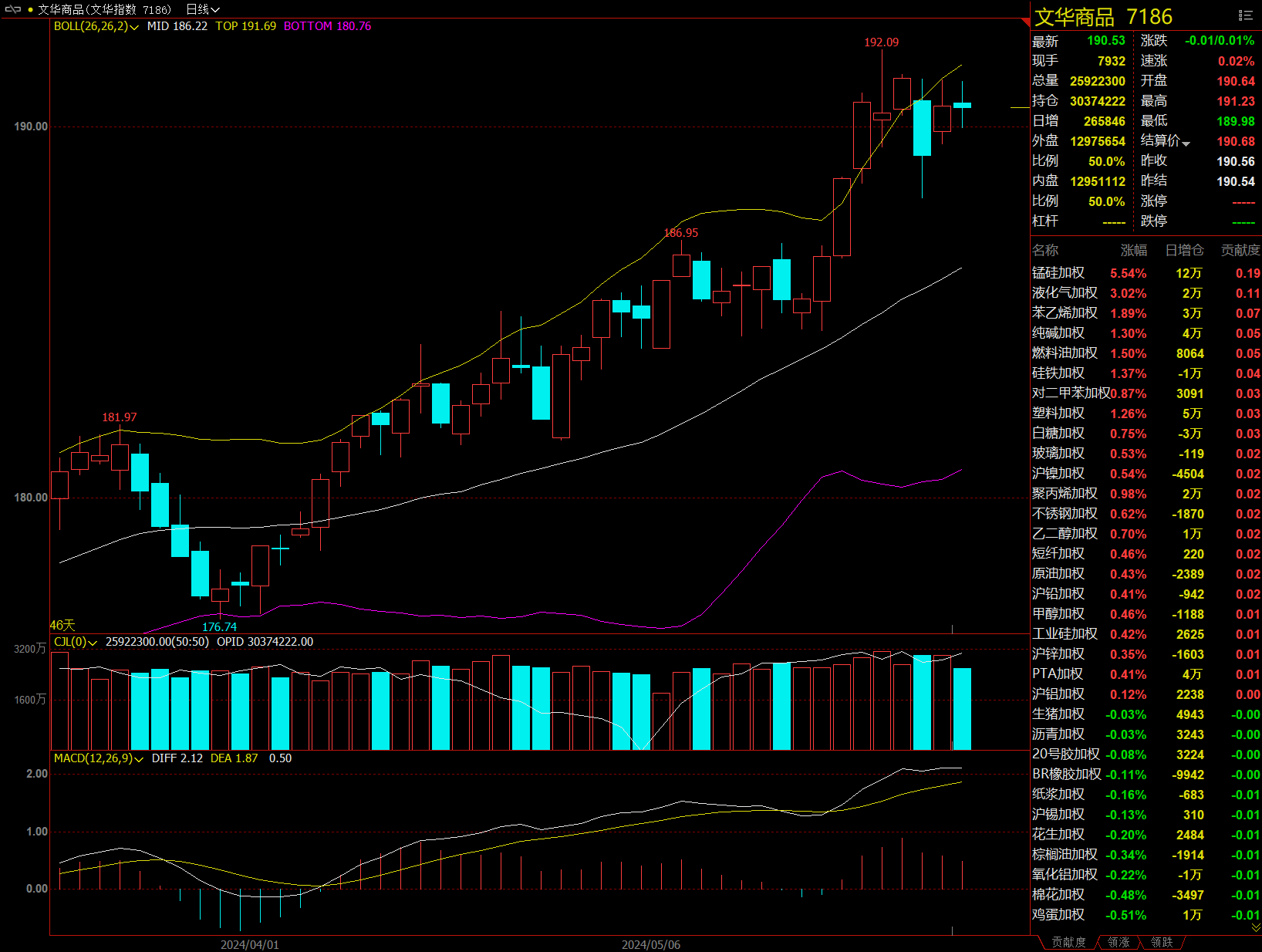This screenshot has height=952, width=1262.
Task: Select the 聚丙烯加权 row
Action: (1146, 494)
